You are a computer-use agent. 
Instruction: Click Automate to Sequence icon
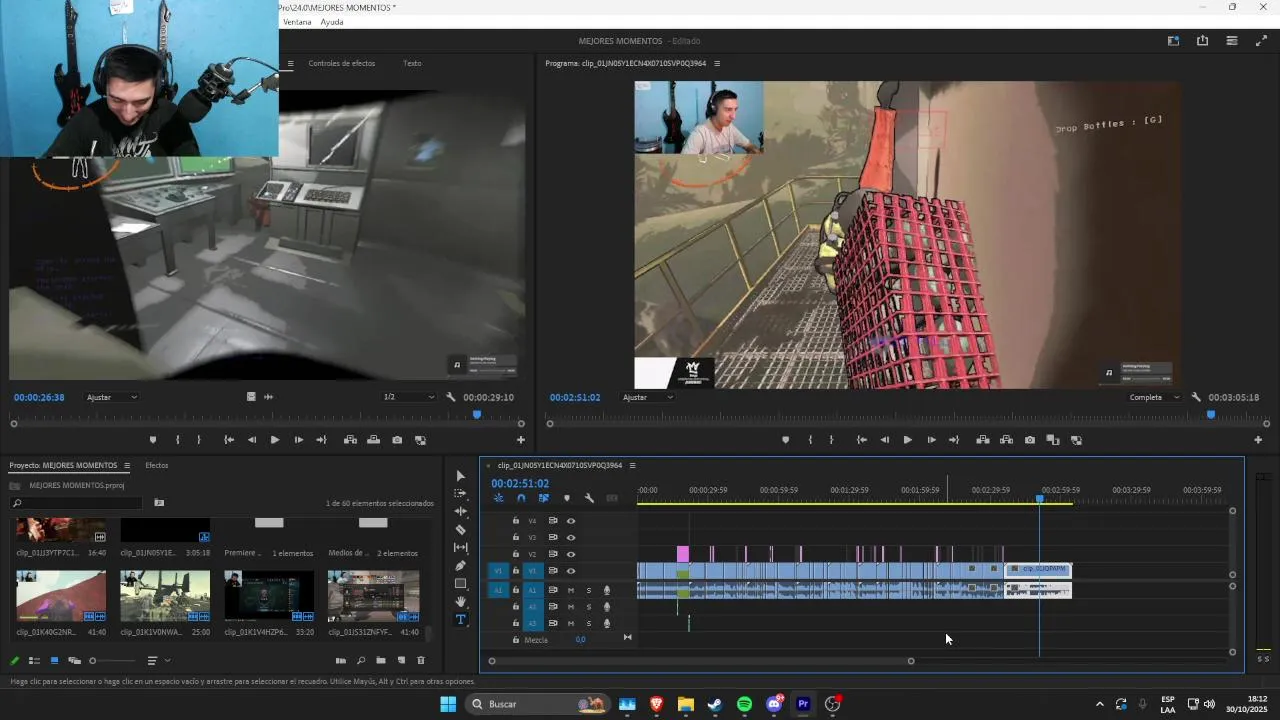pyautogui.click(x=341, y=661)
